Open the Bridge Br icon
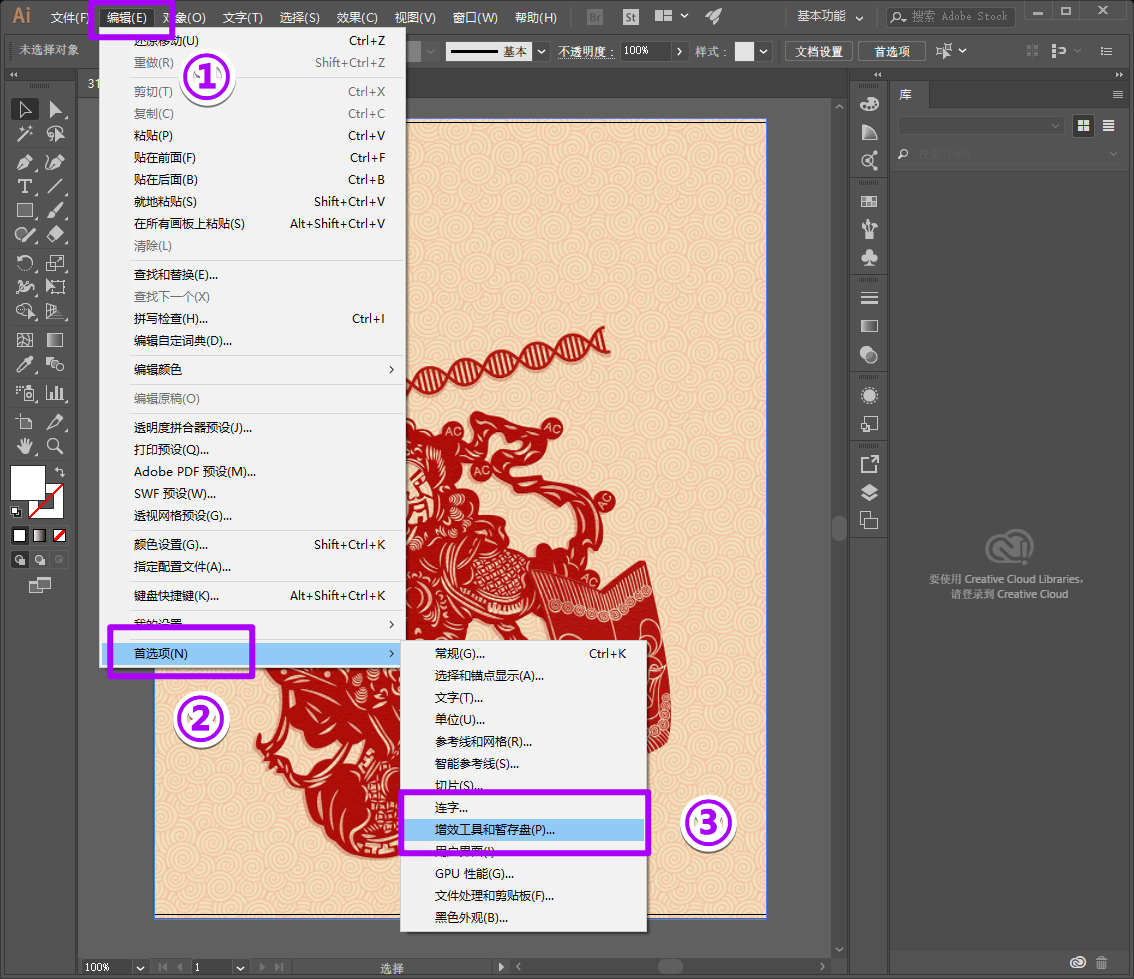1134x979 pixels. pyautogui.click(x=594, y=17)
